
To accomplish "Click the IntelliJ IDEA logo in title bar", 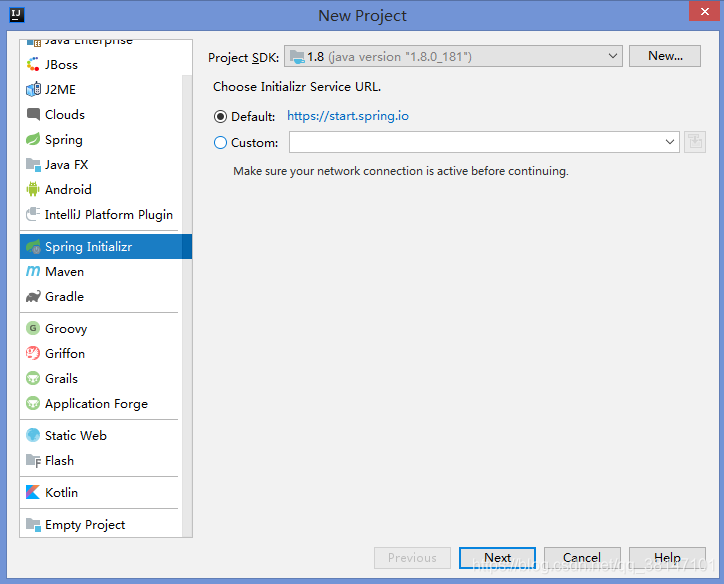I will coord(17,15).
